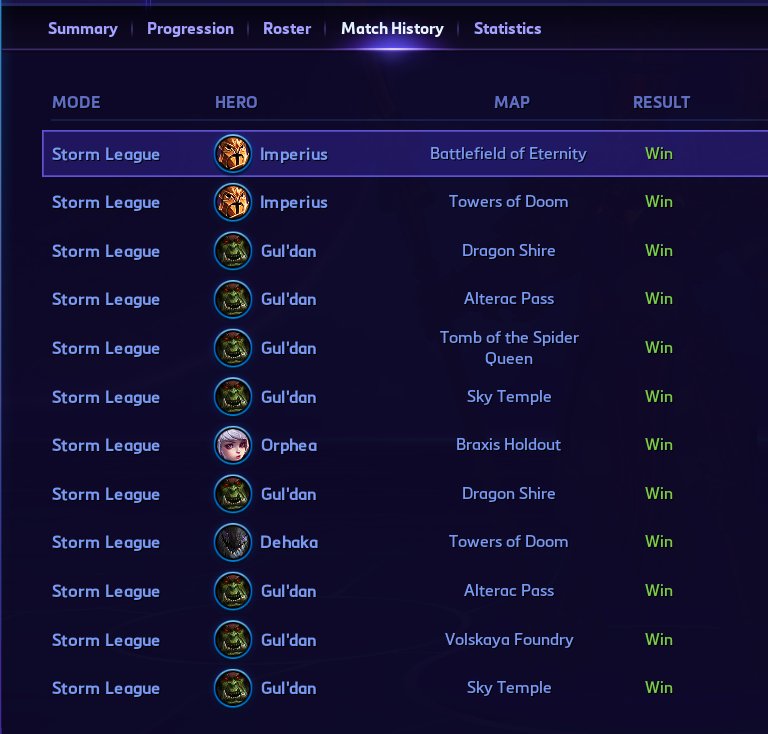Screen dimensions: 768x734
Task: Click Gul'dan portrait in the topmost Dragon Shire row
Action: click(x=233, y=251)
